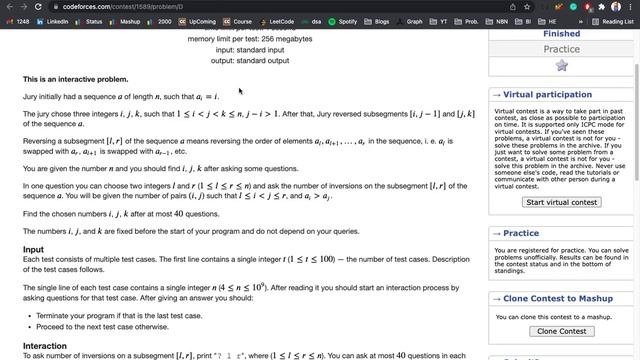This screenshot has width=640, height=360.
Task: Click the Finished contest status text
Action: (x=562, y=34)
